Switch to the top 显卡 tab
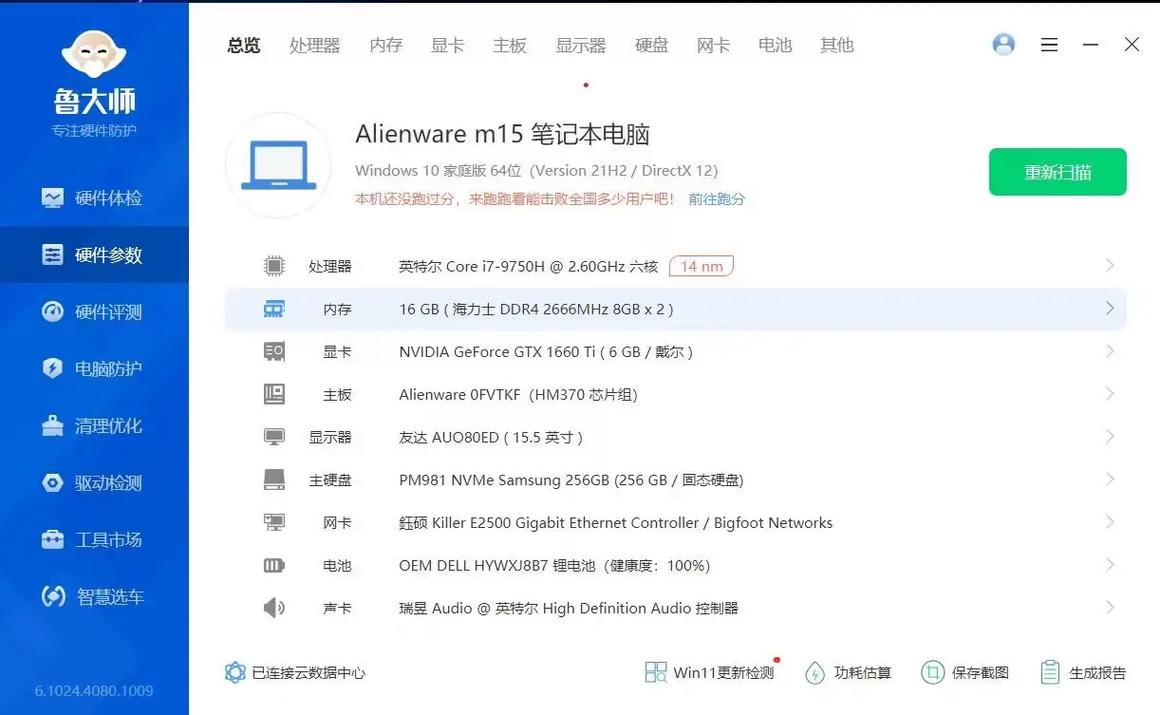Screen dimensions: 1160x715 [x=448, y=45]
